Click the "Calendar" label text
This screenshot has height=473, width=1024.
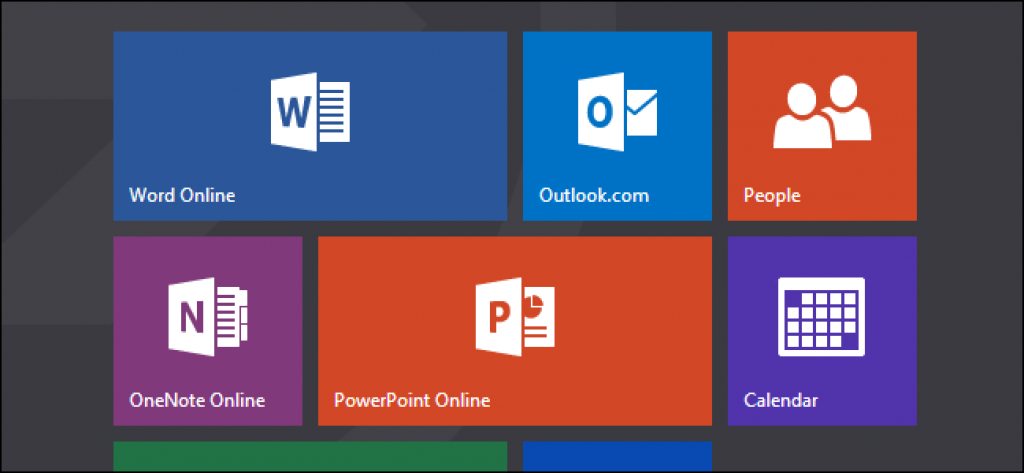(781, 400)
